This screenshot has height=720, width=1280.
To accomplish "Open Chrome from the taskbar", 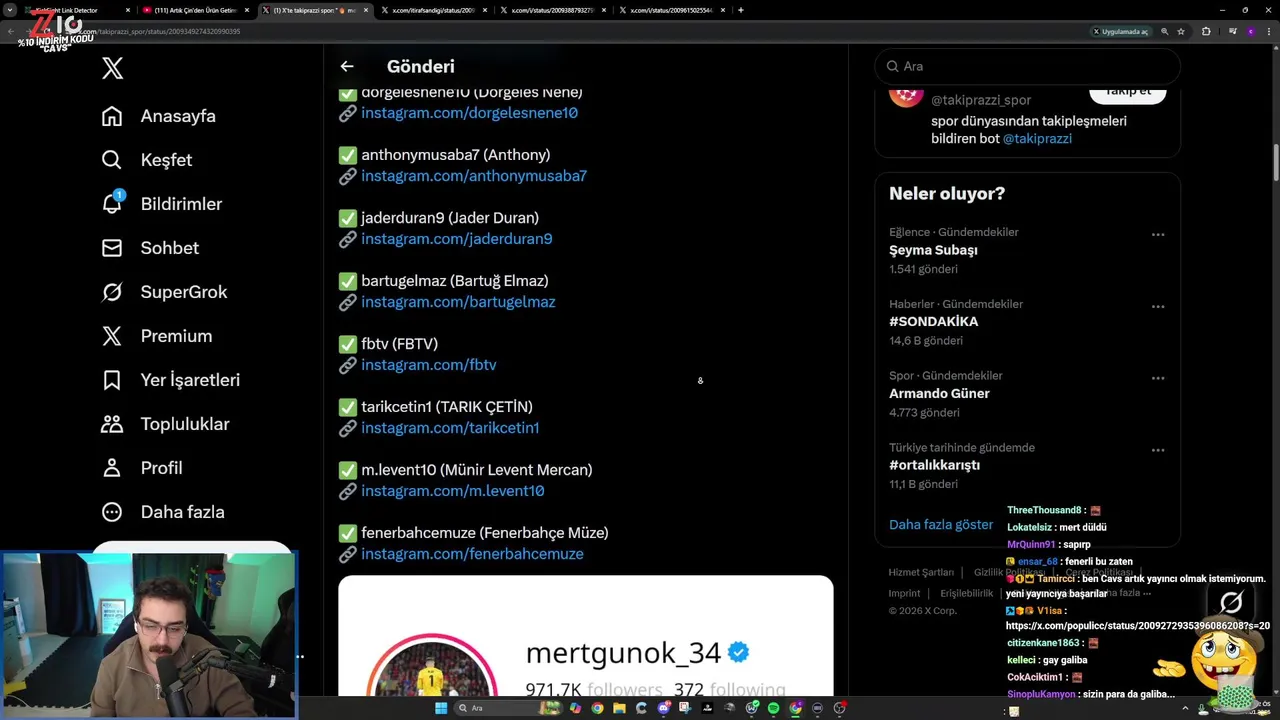I will [597, 708].
